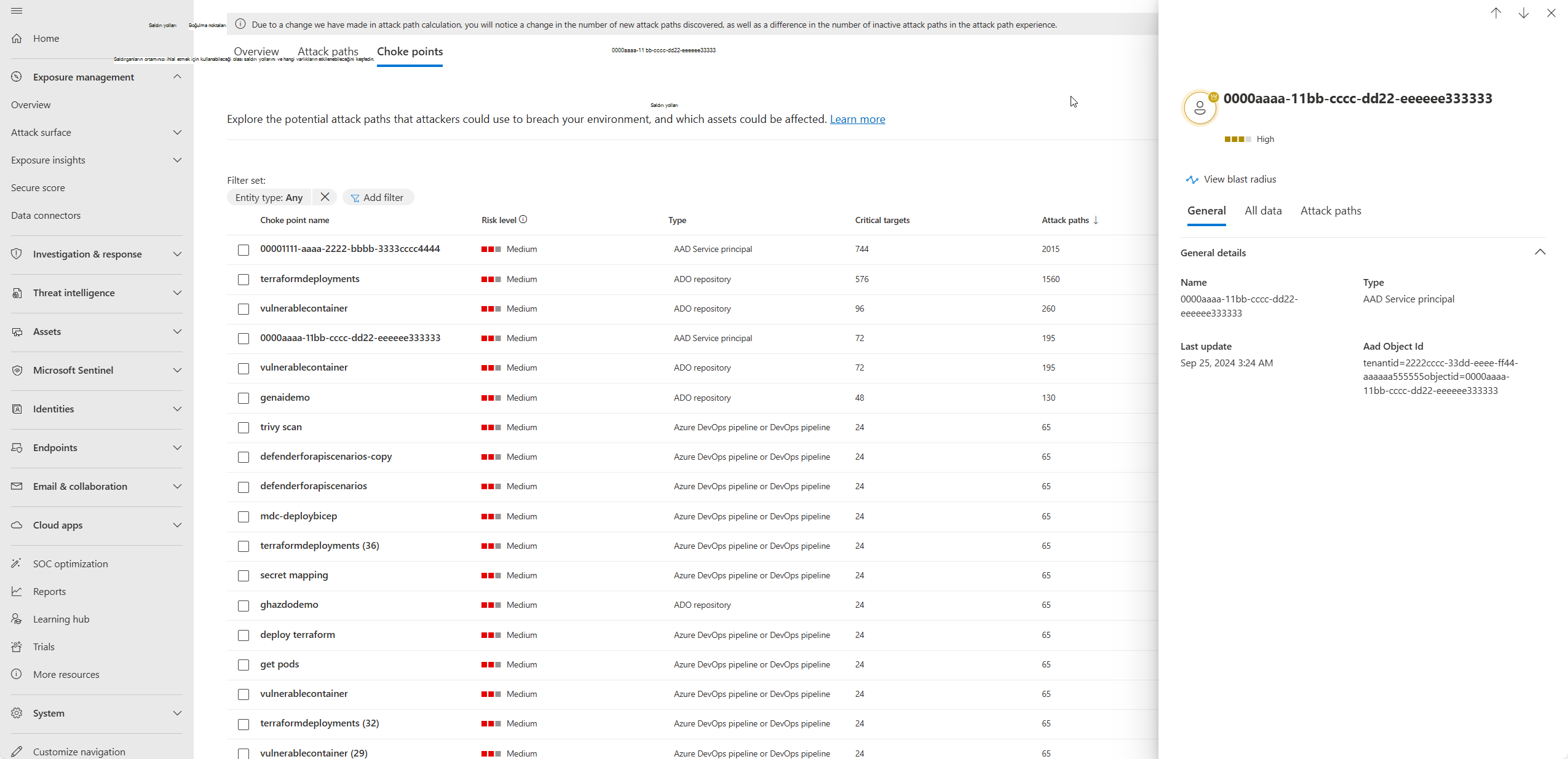Click the View blast radius icon
Screen dimensions: 1568x759
1192,179
